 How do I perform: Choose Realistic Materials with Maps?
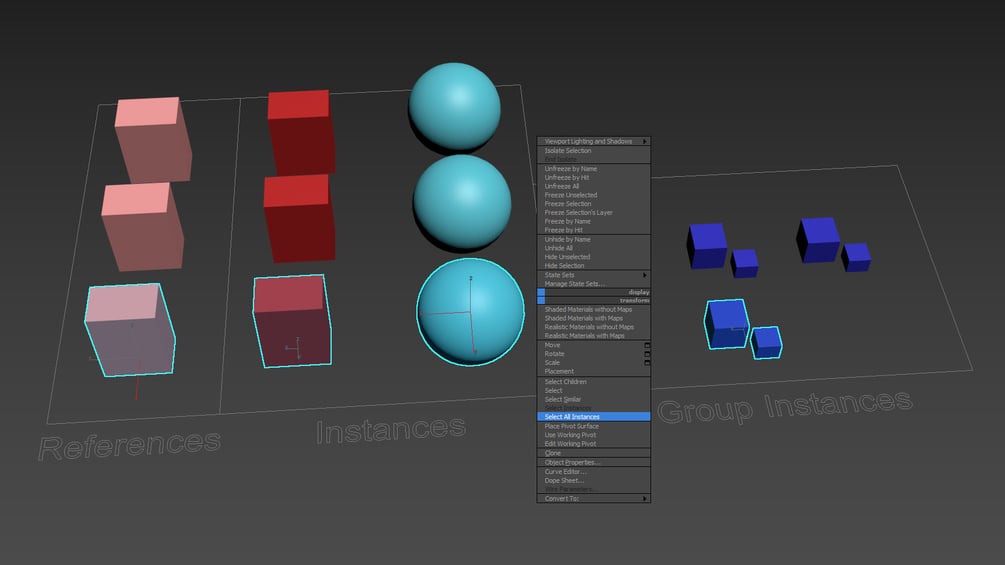click(584, 336)
